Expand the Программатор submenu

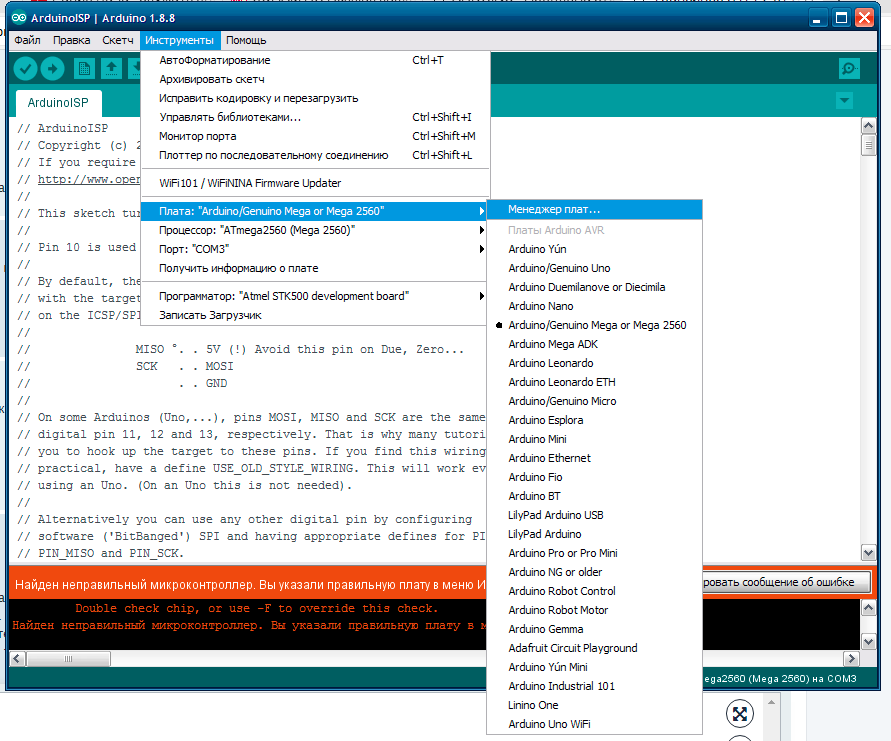pos(315,296)
